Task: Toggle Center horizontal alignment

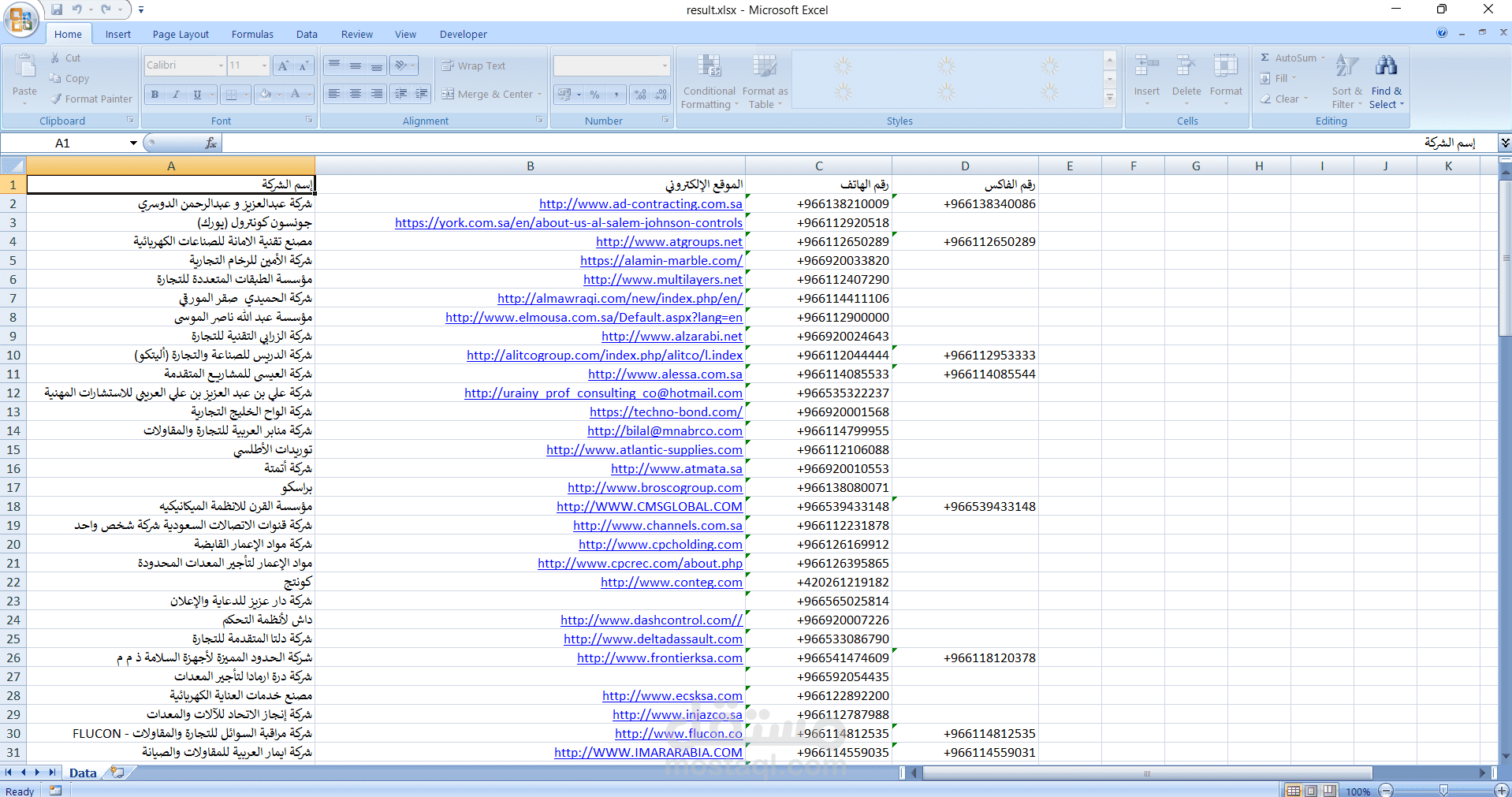Action: [356, 94]
